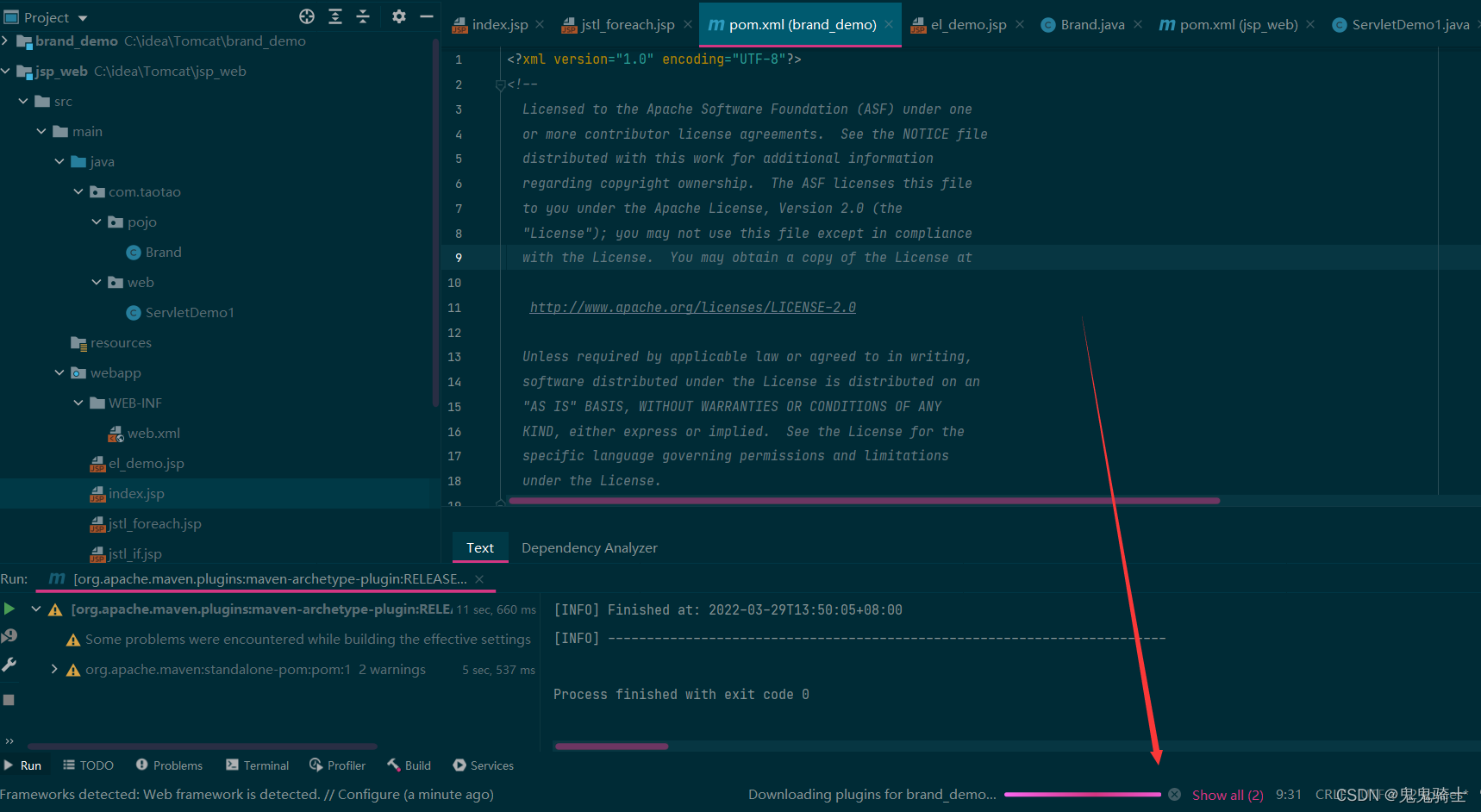This screenshot has width=1481, height=812.
Task: Expand the standalone-pom warnings node
Action: click(x=54, y=669)
